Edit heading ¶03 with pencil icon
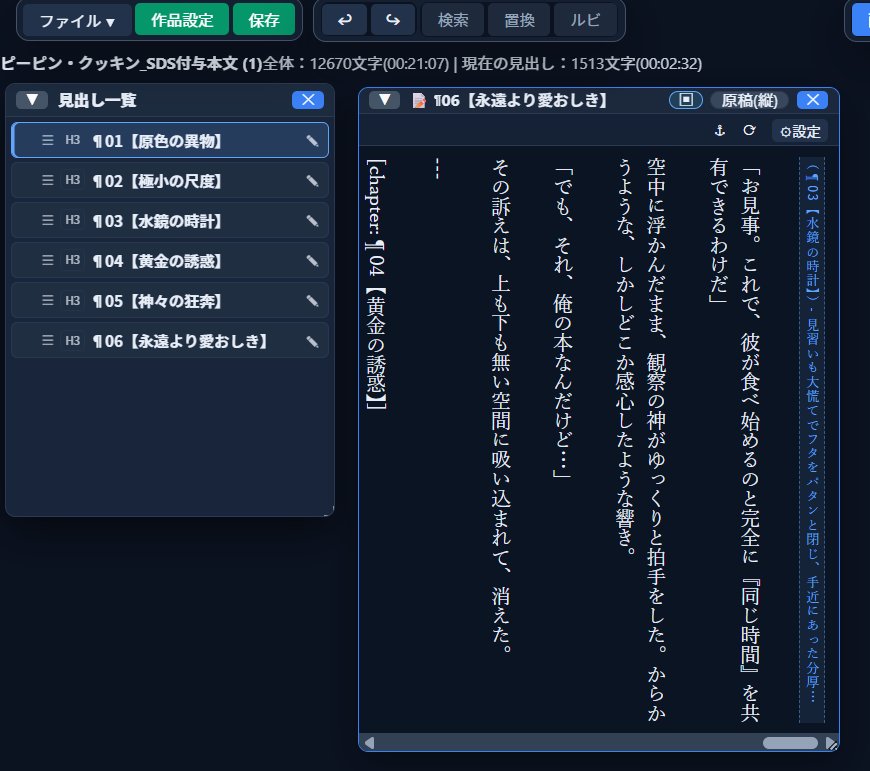 pos(312,221)
